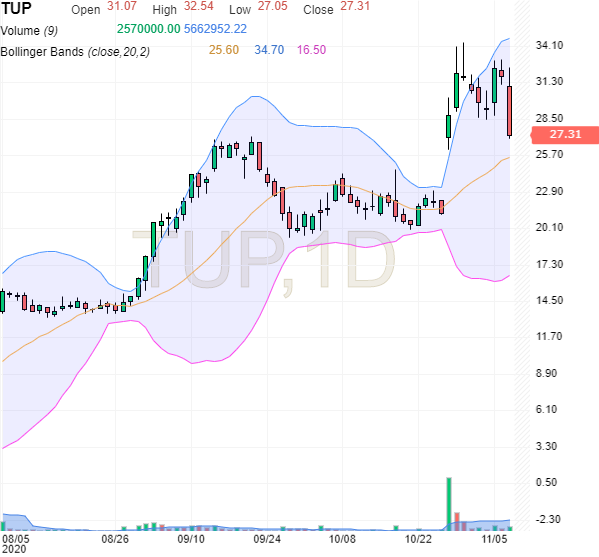Click the 10/08 date axis label
This screenshot has height=557, width=599.
click(342, 539)
